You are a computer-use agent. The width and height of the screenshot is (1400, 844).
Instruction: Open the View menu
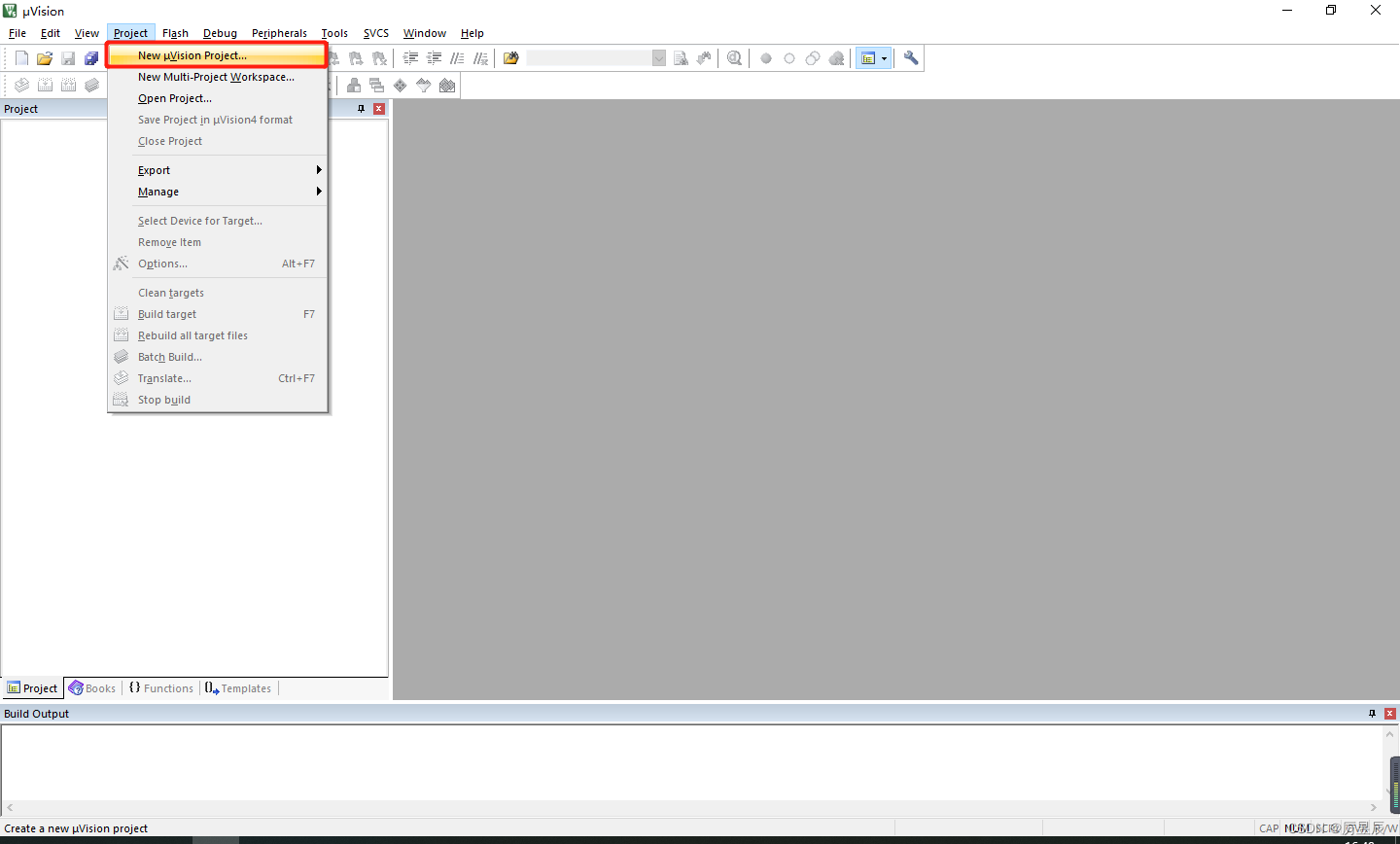(87, 33)
